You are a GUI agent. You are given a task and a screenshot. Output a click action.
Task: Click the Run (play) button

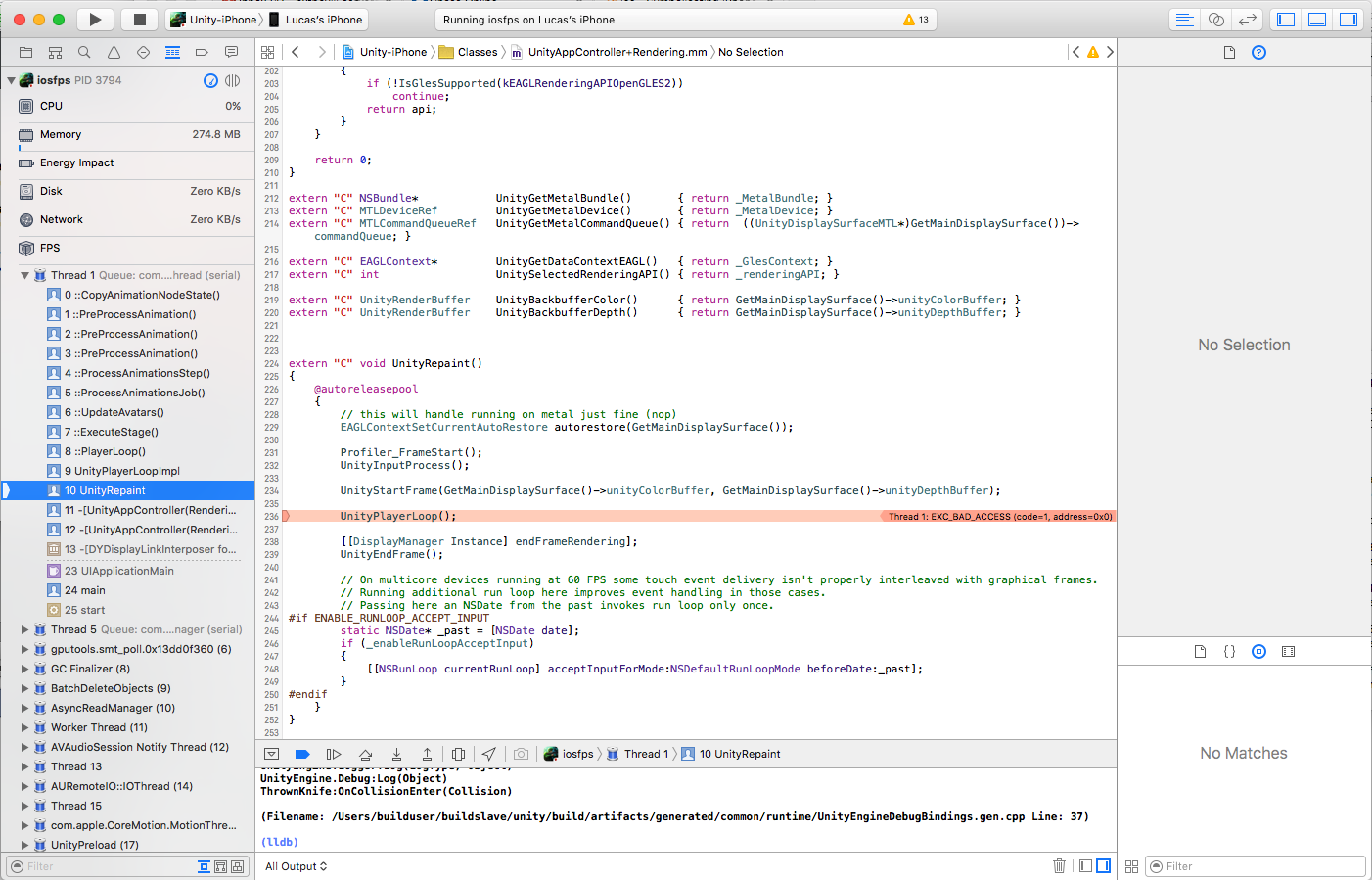(x=95, y=20)
